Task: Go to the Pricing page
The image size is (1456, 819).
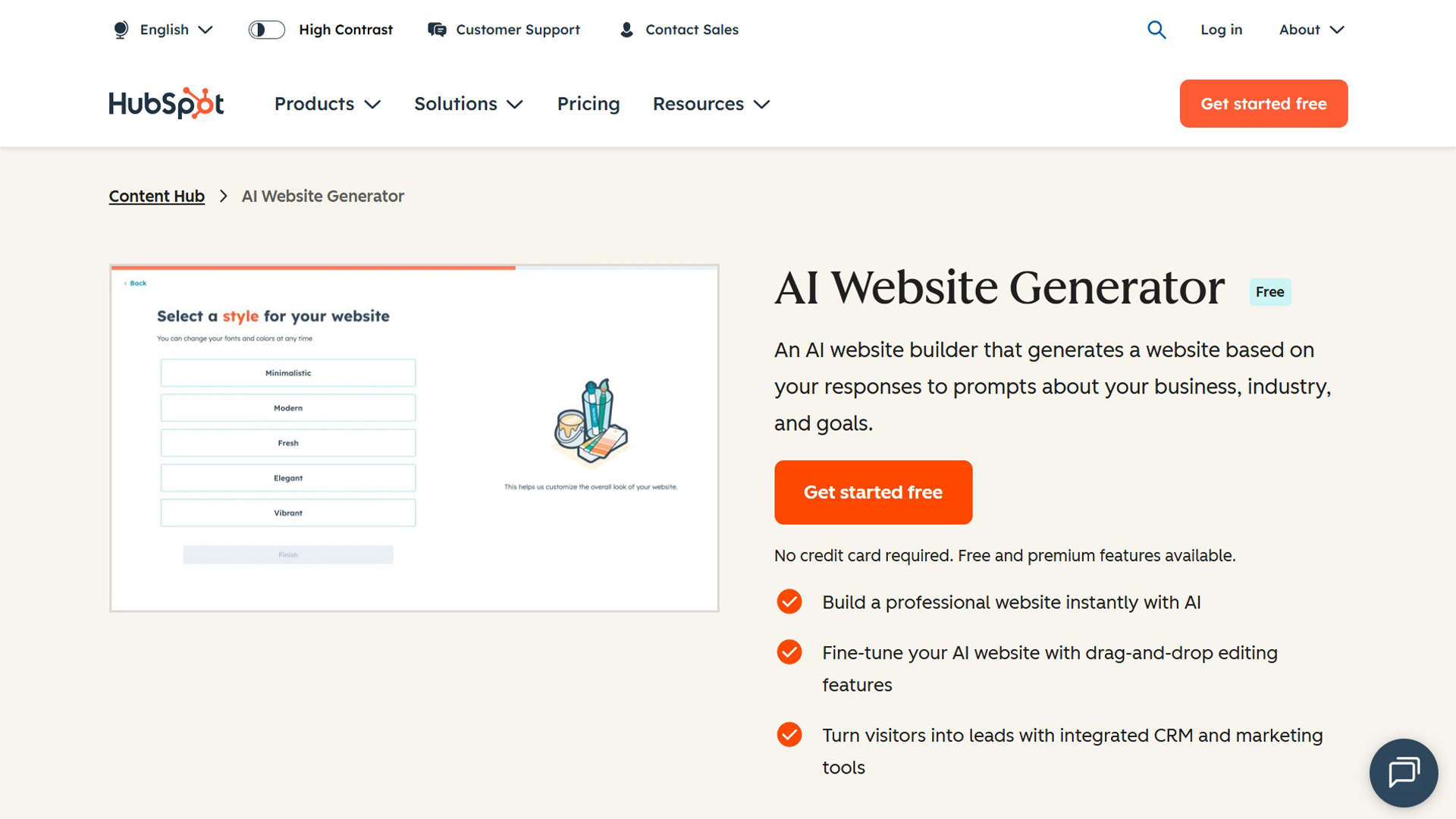Action: click(588, 104)
